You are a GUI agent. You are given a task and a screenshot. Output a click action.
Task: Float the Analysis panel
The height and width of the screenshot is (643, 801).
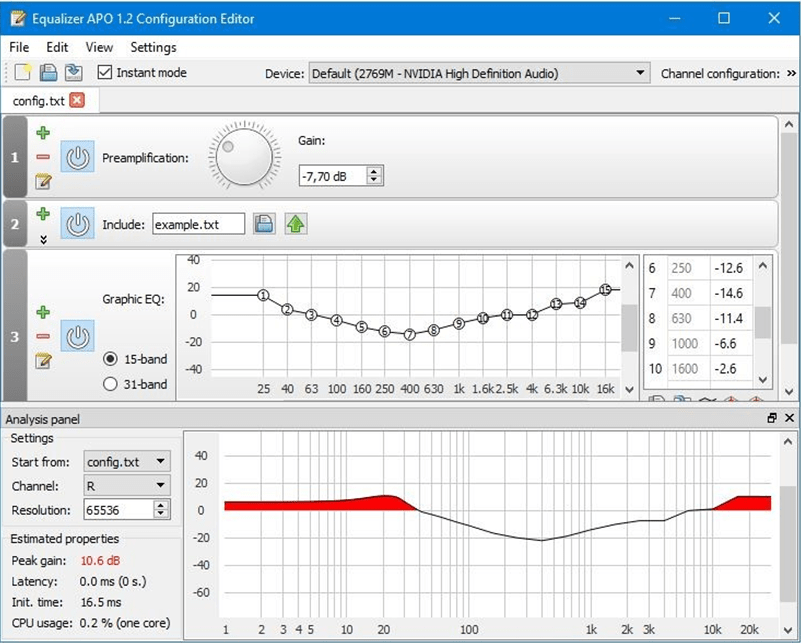pyautogui.click(x=772, y=419)
